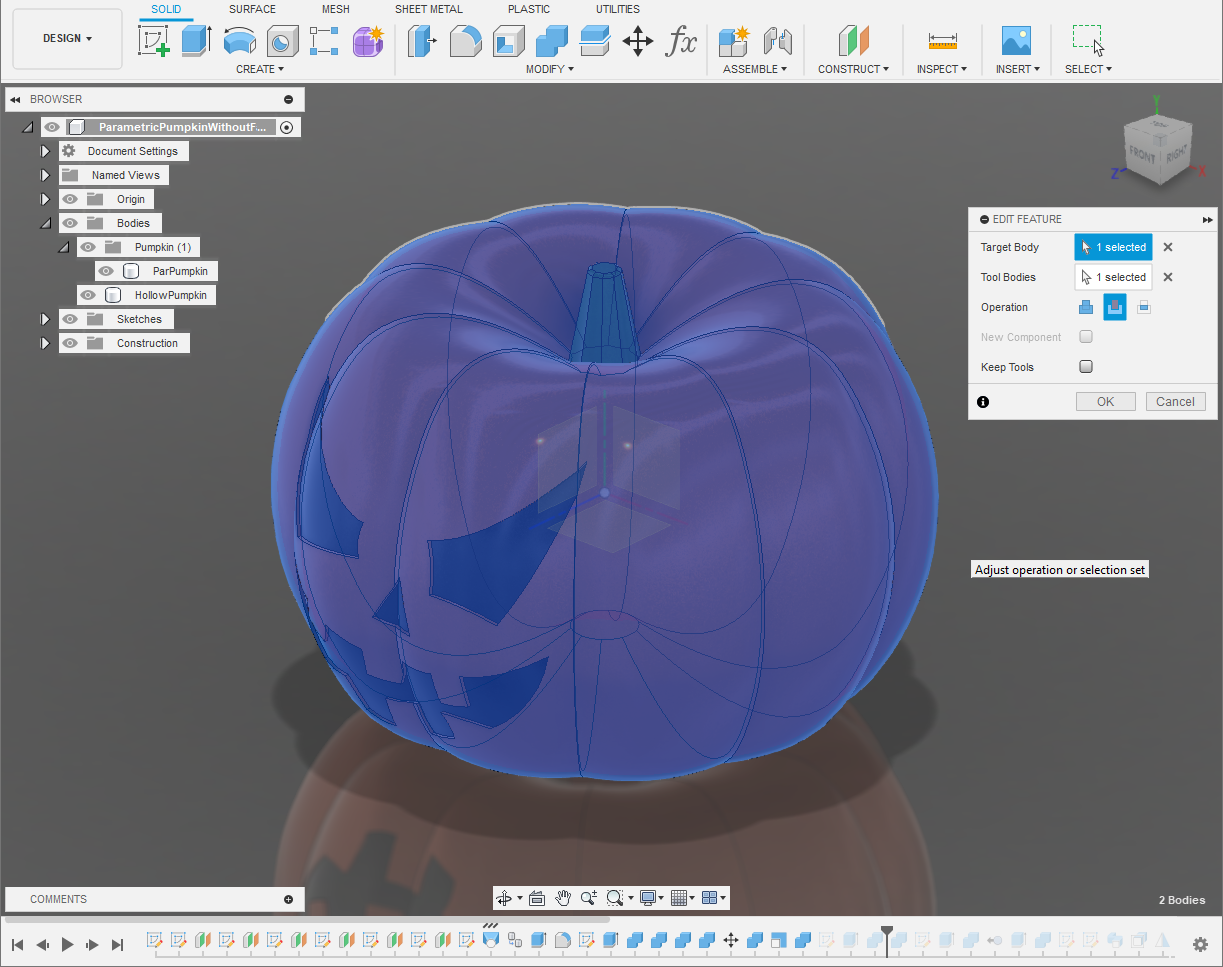Click Cancel in the Edit Feature dialog
This screenshot has width=1223, height=967.
coord(1176,401)
